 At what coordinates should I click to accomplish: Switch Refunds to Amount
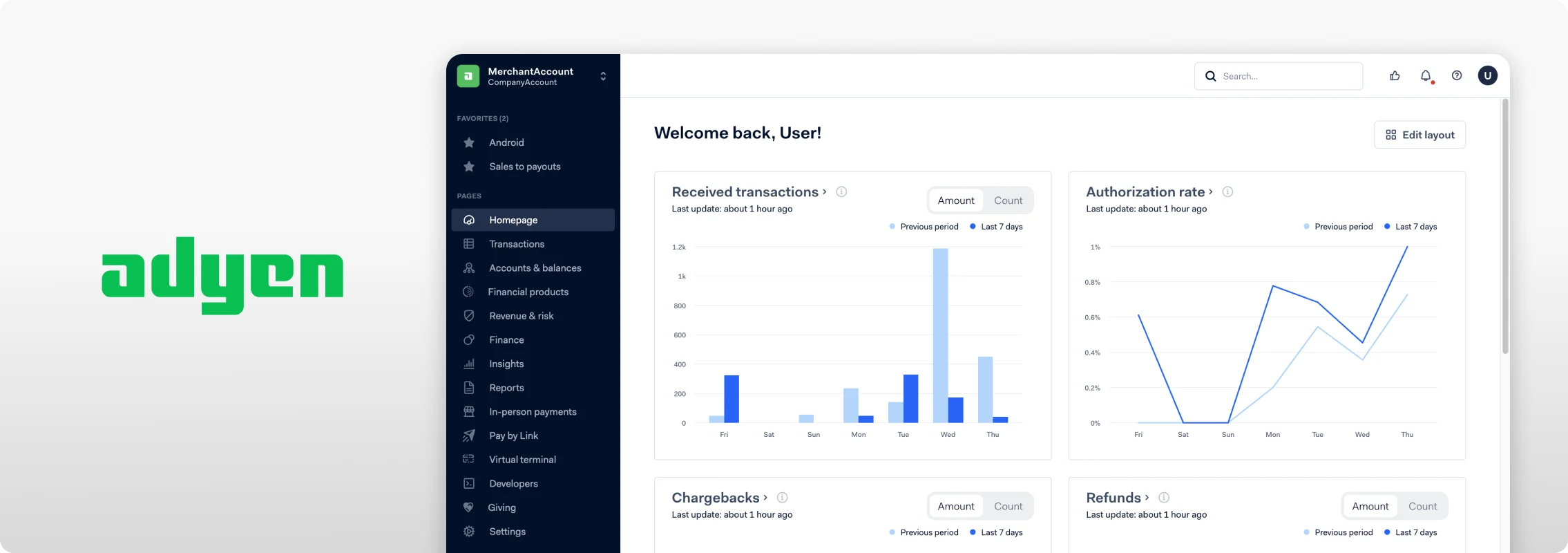[x=1370, y=506]
